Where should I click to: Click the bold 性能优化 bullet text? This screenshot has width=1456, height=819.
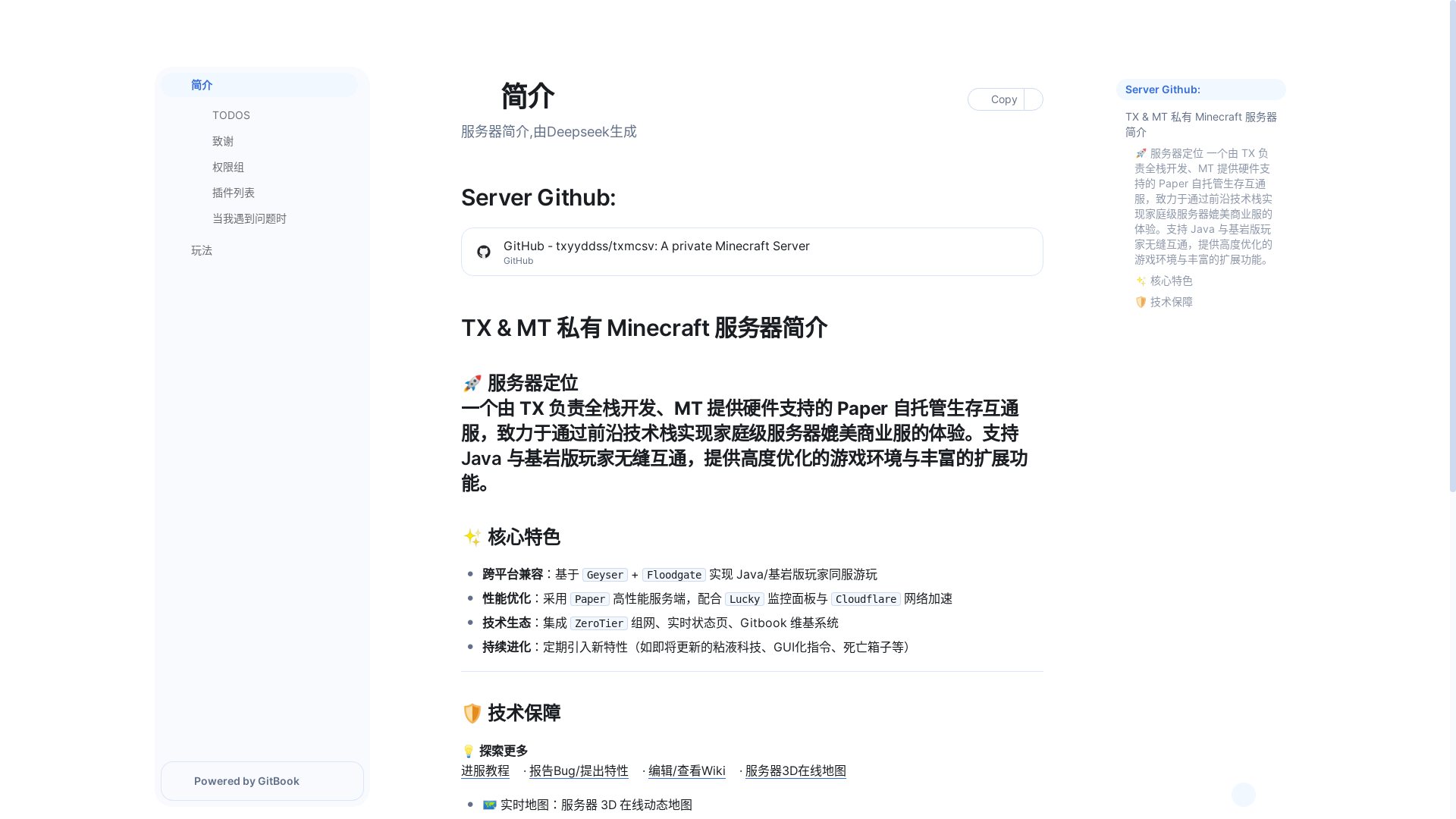click(507, 598)
